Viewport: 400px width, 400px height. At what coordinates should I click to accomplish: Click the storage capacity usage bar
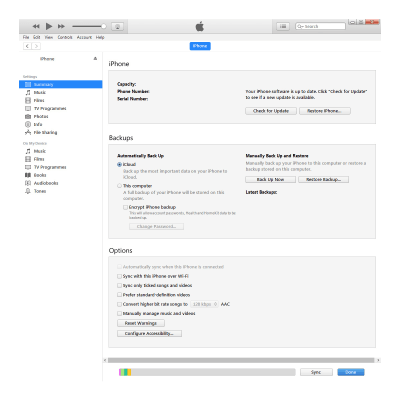point(207,372)
